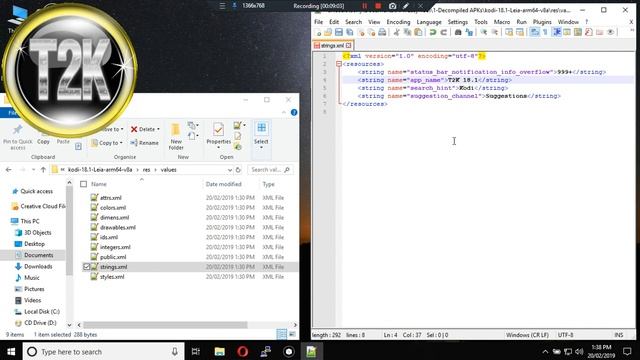Go up one folder level in Explorer
Viewport: 640px width, 360px height.
point(43,169)
